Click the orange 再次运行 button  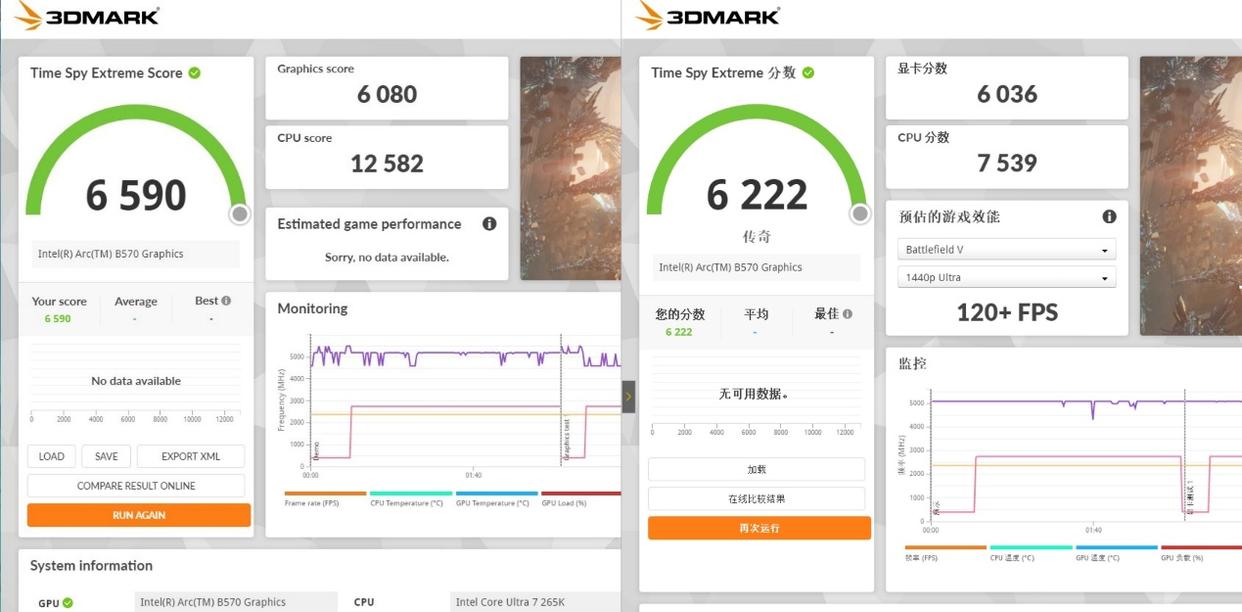point(759,528)
